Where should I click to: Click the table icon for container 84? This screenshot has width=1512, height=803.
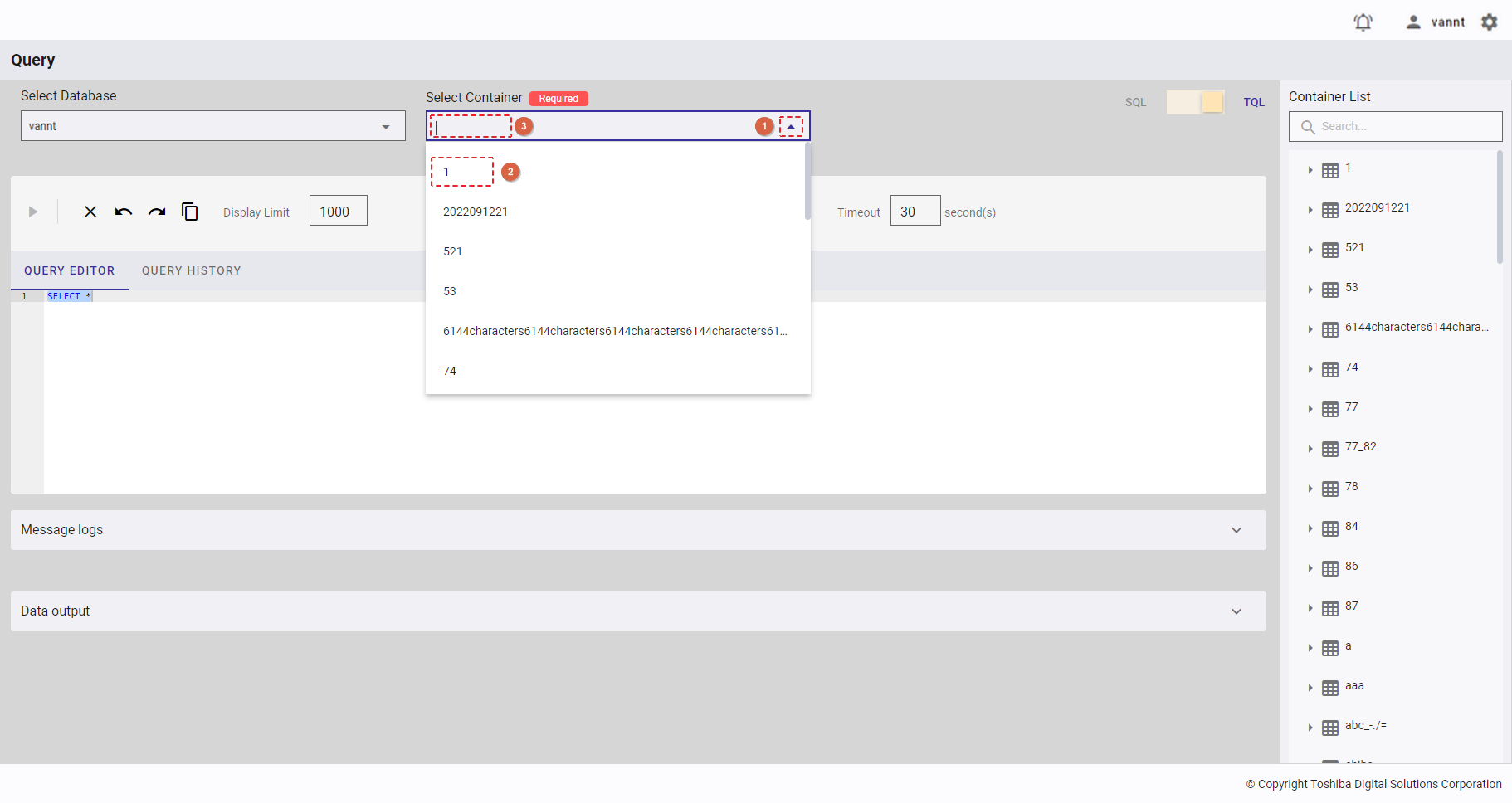1330,528
